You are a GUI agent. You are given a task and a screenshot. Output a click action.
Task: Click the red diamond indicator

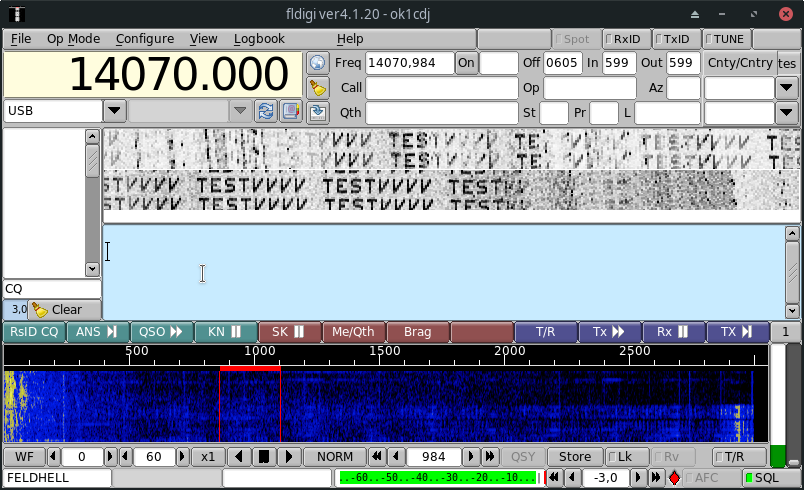point(674,478)
